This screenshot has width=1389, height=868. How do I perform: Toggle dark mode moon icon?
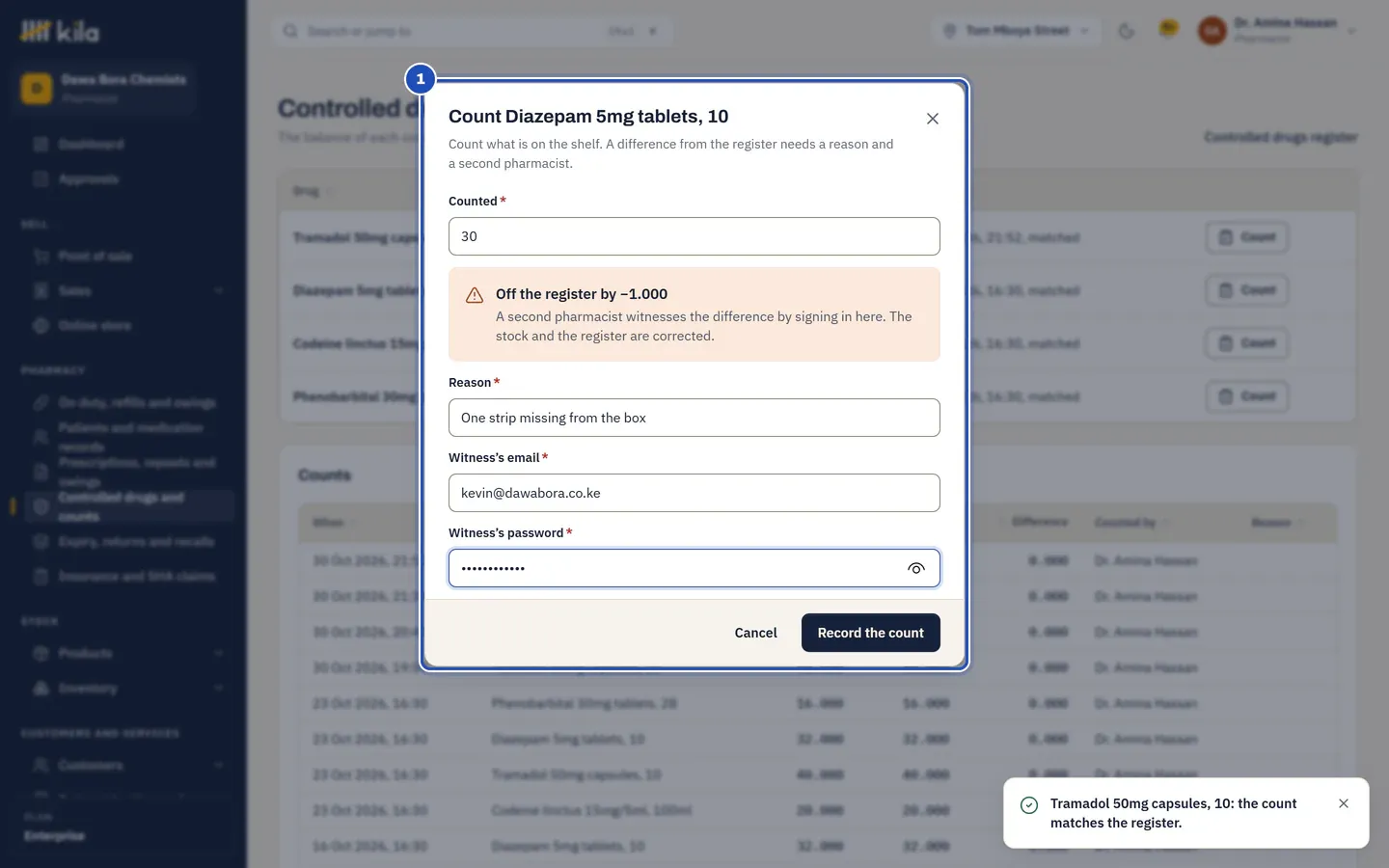[1126, 31]
